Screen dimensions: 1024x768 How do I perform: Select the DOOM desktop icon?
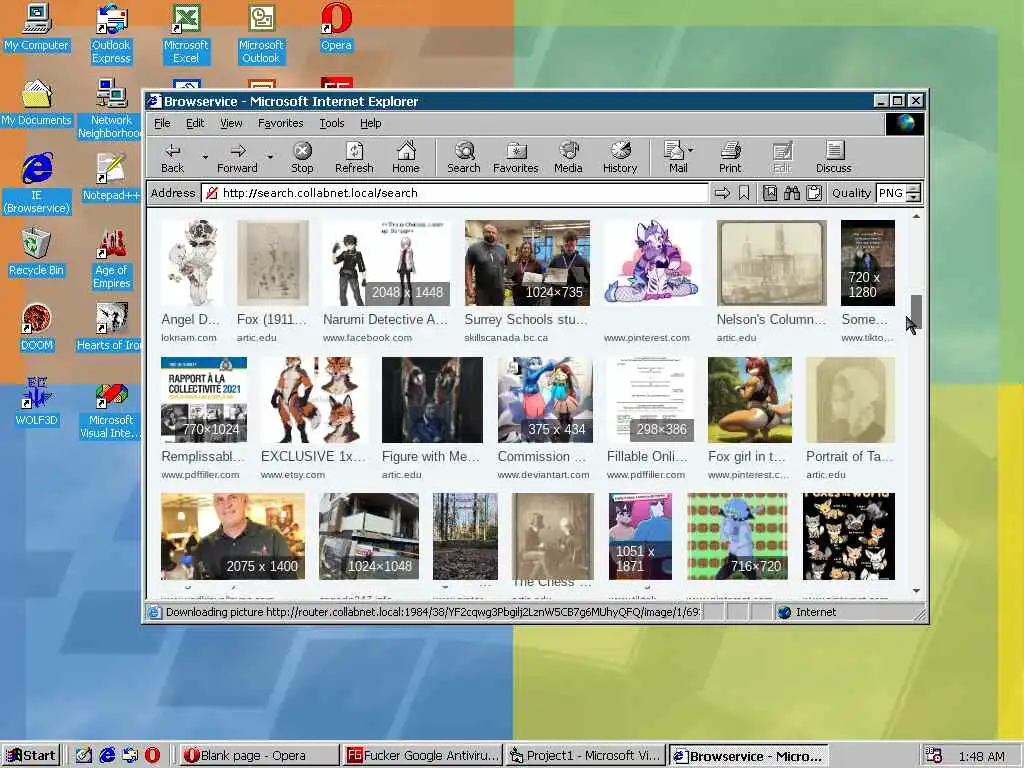point(37,328)
